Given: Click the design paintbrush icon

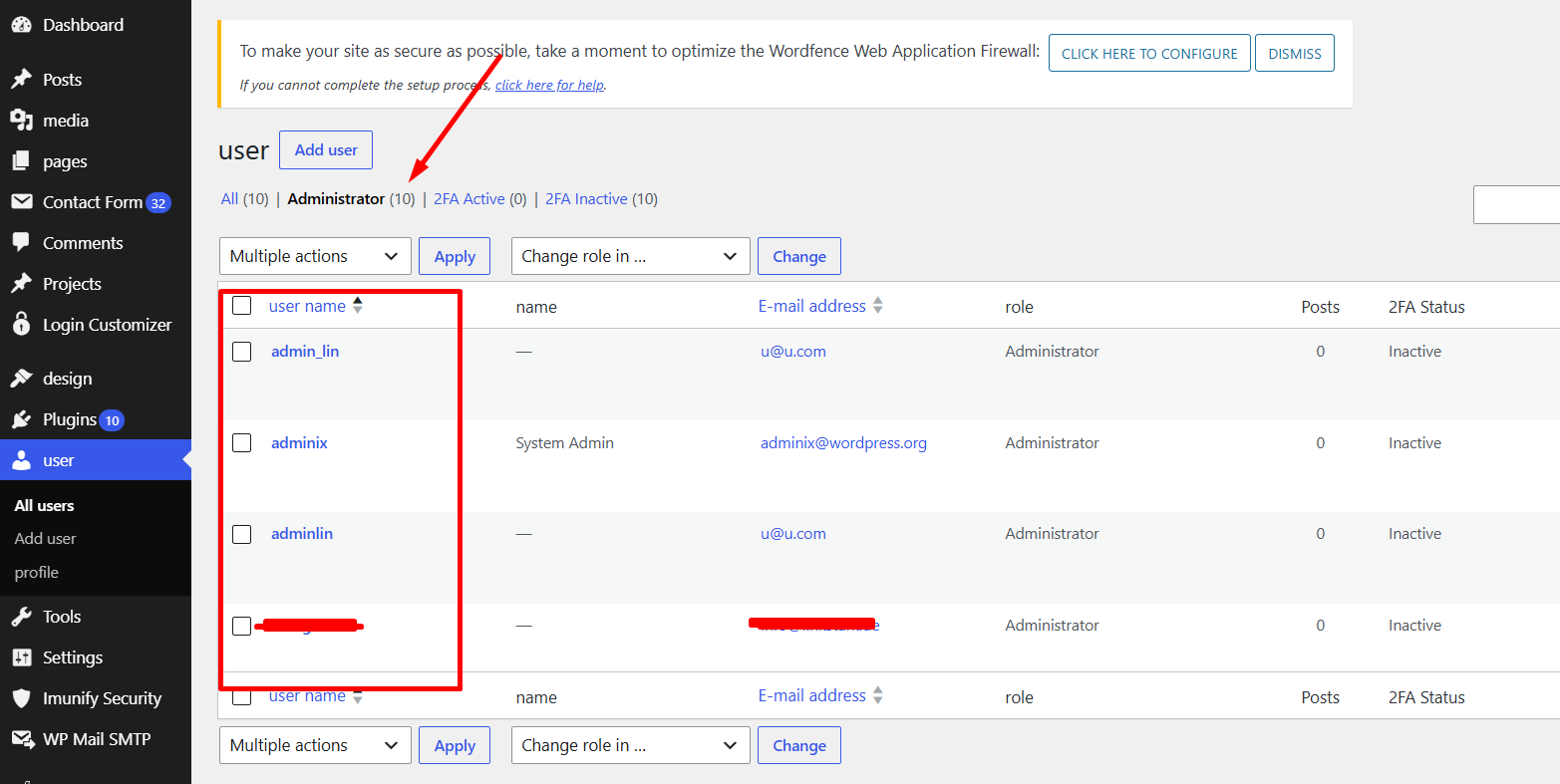Looking at the screenshot, I should coord(21,379).
